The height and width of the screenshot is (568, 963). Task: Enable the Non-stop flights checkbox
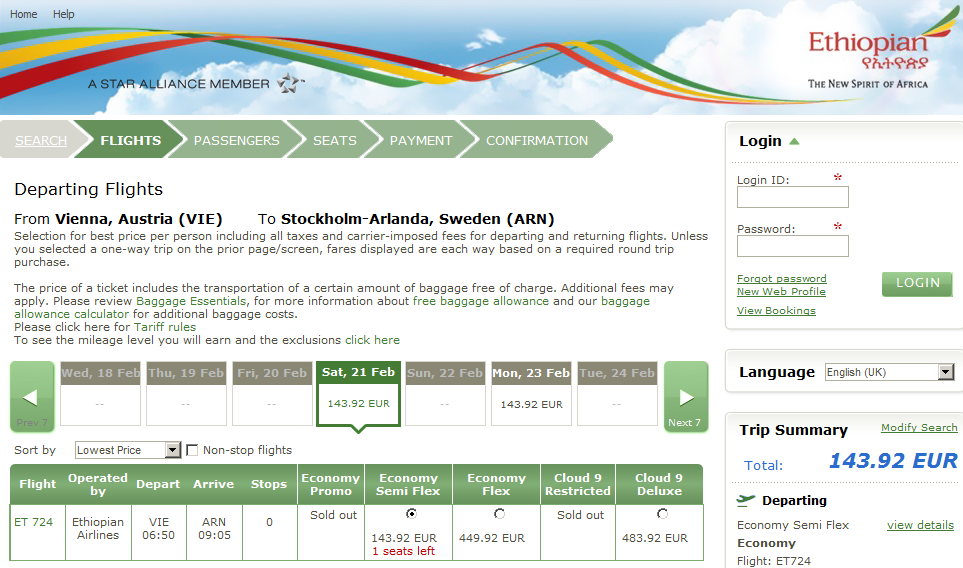click(x=193, y=450)
